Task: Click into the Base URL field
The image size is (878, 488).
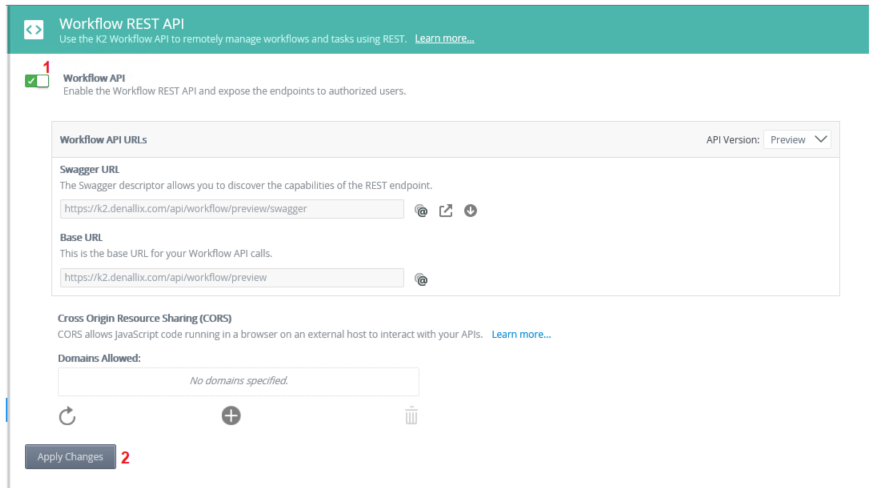Action: [x=231, y=278]
